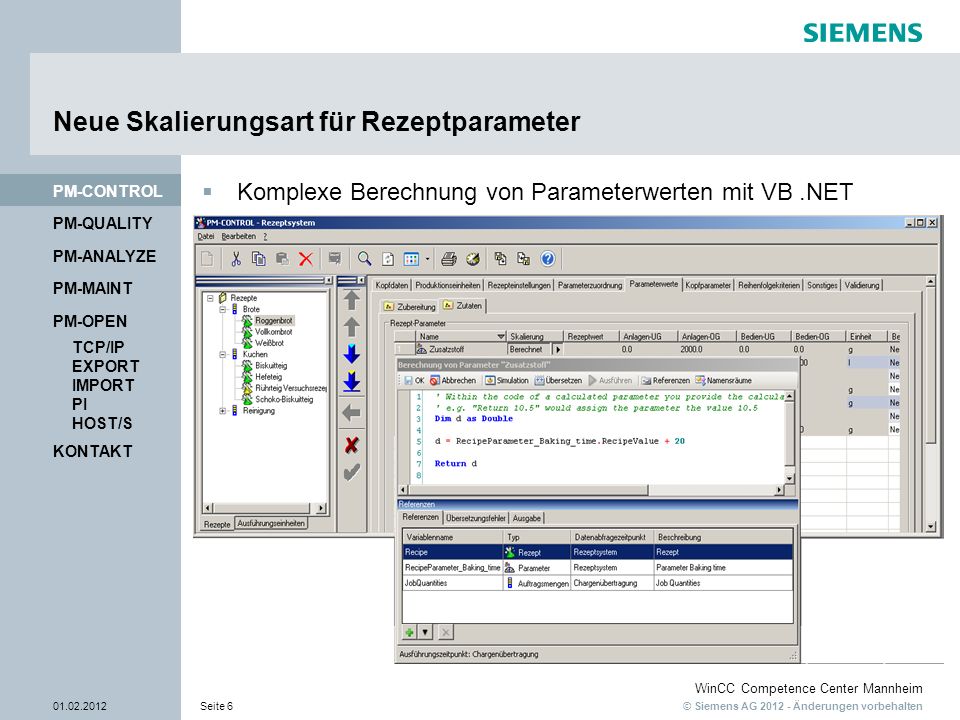The height and width of the screenshot is (720, 960).
Task: Click the Namensräume button
Action: (724, 381)
